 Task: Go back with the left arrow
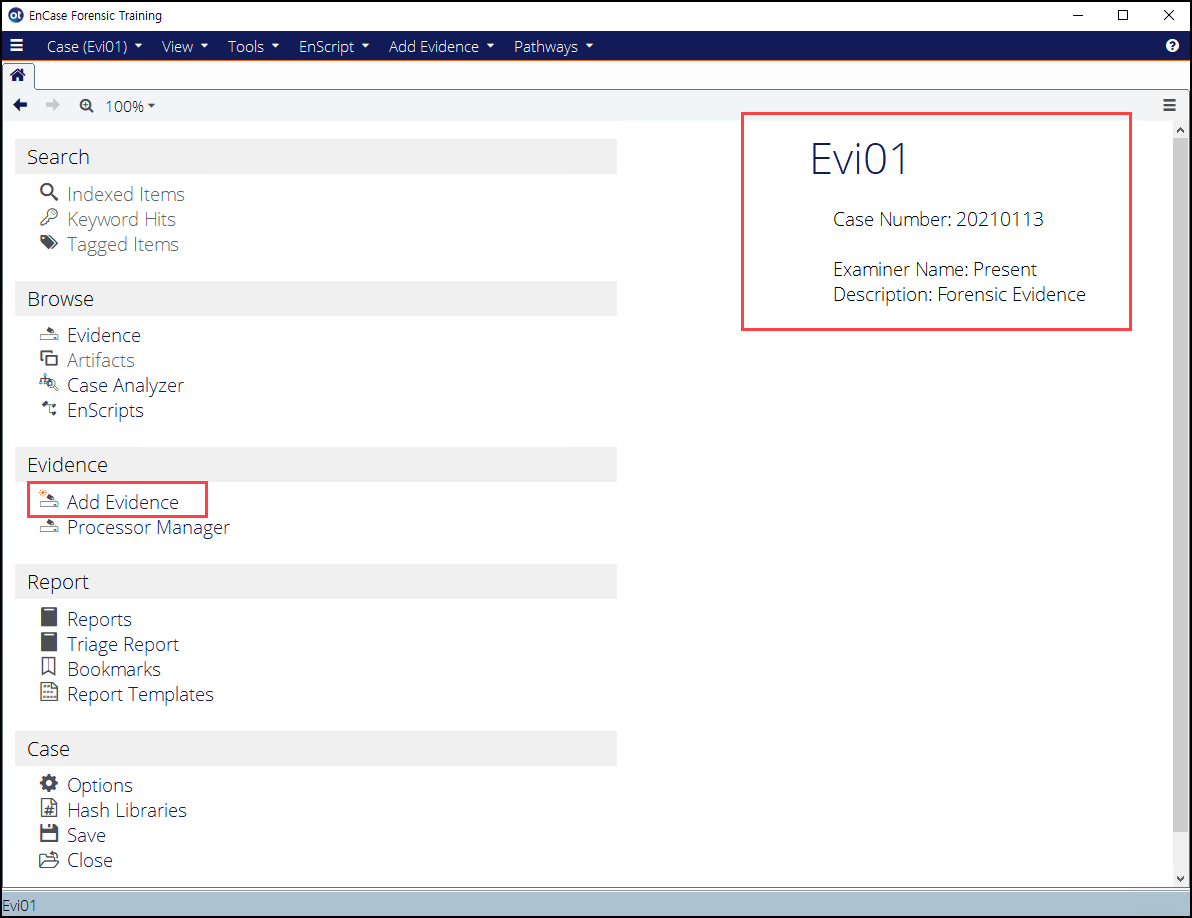[21, 105]
